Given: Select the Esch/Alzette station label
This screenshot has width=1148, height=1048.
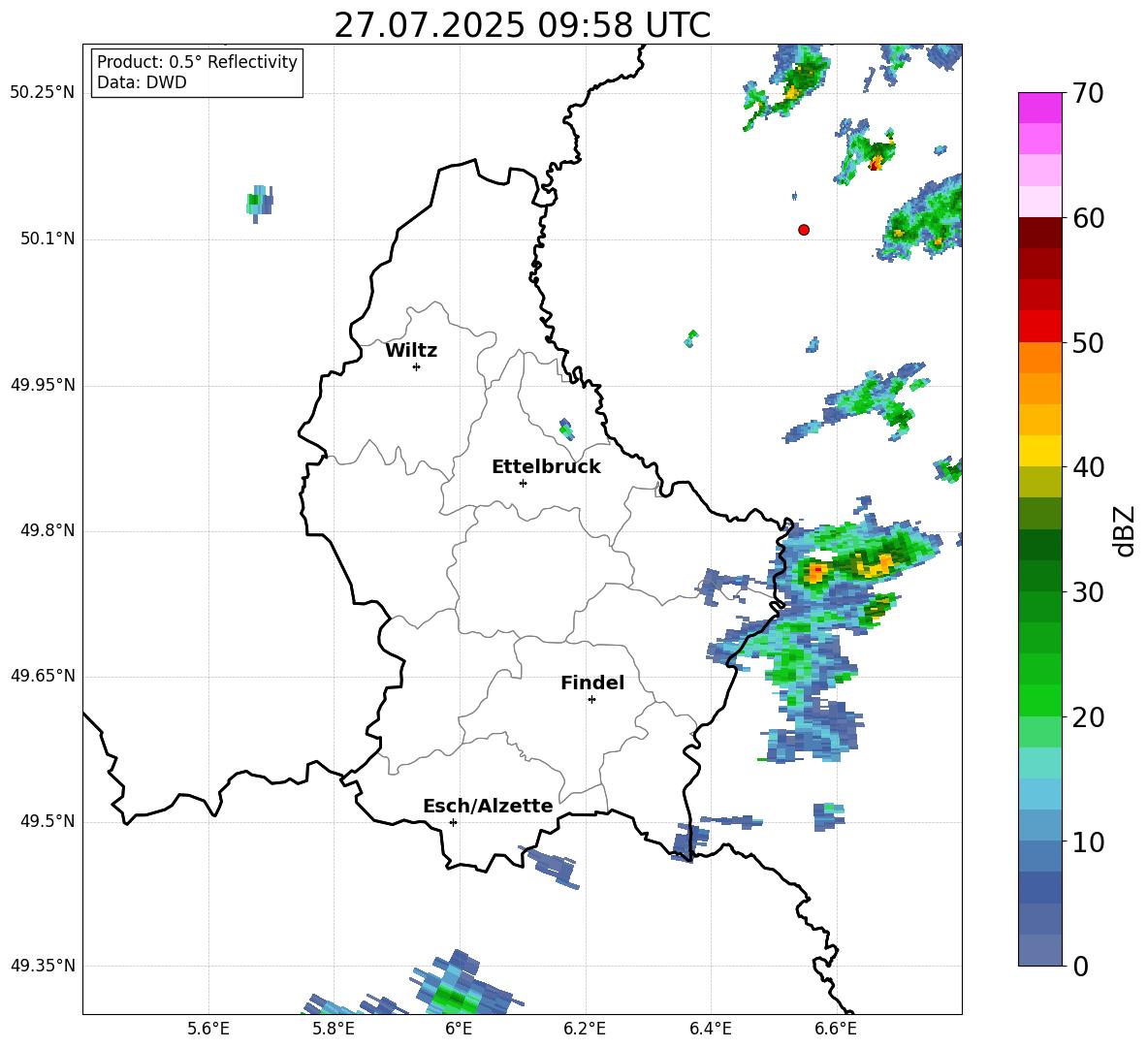Looking at the screenshot, I should [488, 806].
